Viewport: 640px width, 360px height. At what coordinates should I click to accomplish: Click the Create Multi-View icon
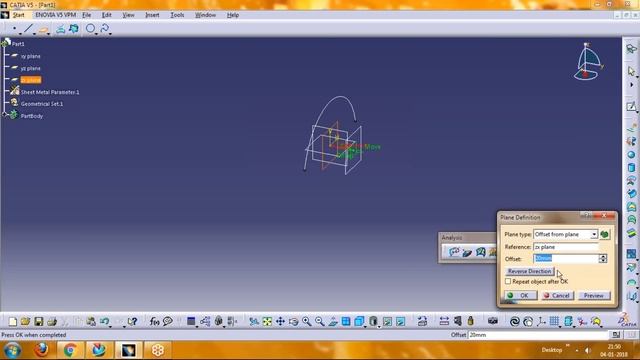point(346,322)
